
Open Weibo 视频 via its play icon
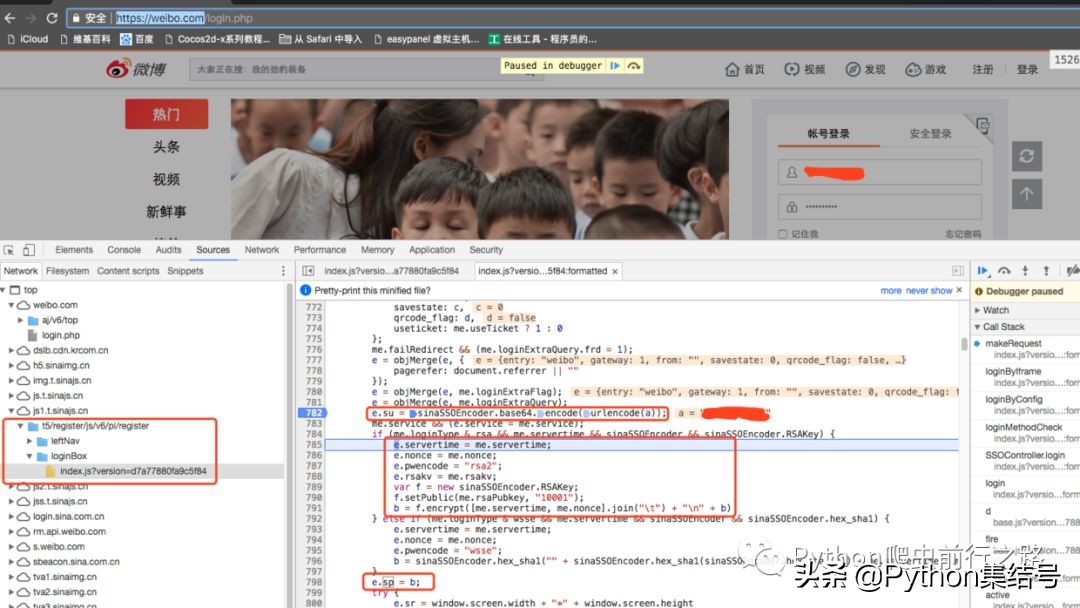pos(790,69)
